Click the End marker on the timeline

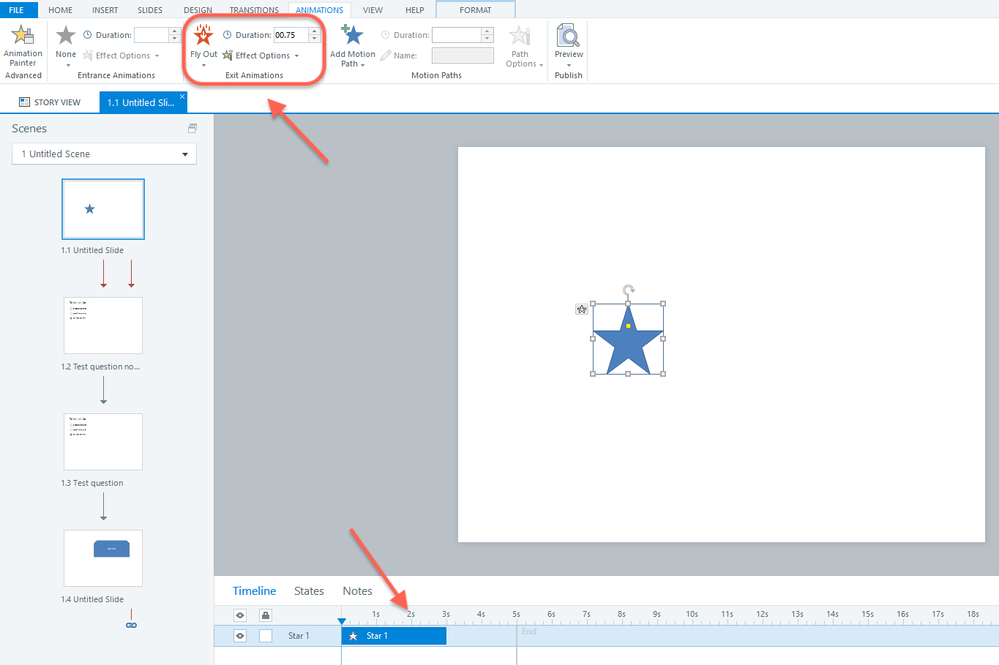click(x=529, y=632)
